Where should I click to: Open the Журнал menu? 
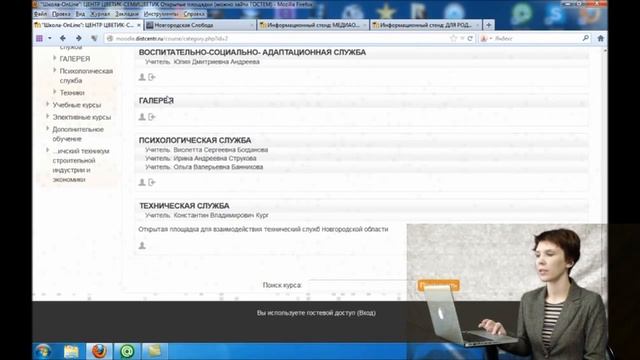click(x=100, y=14)
